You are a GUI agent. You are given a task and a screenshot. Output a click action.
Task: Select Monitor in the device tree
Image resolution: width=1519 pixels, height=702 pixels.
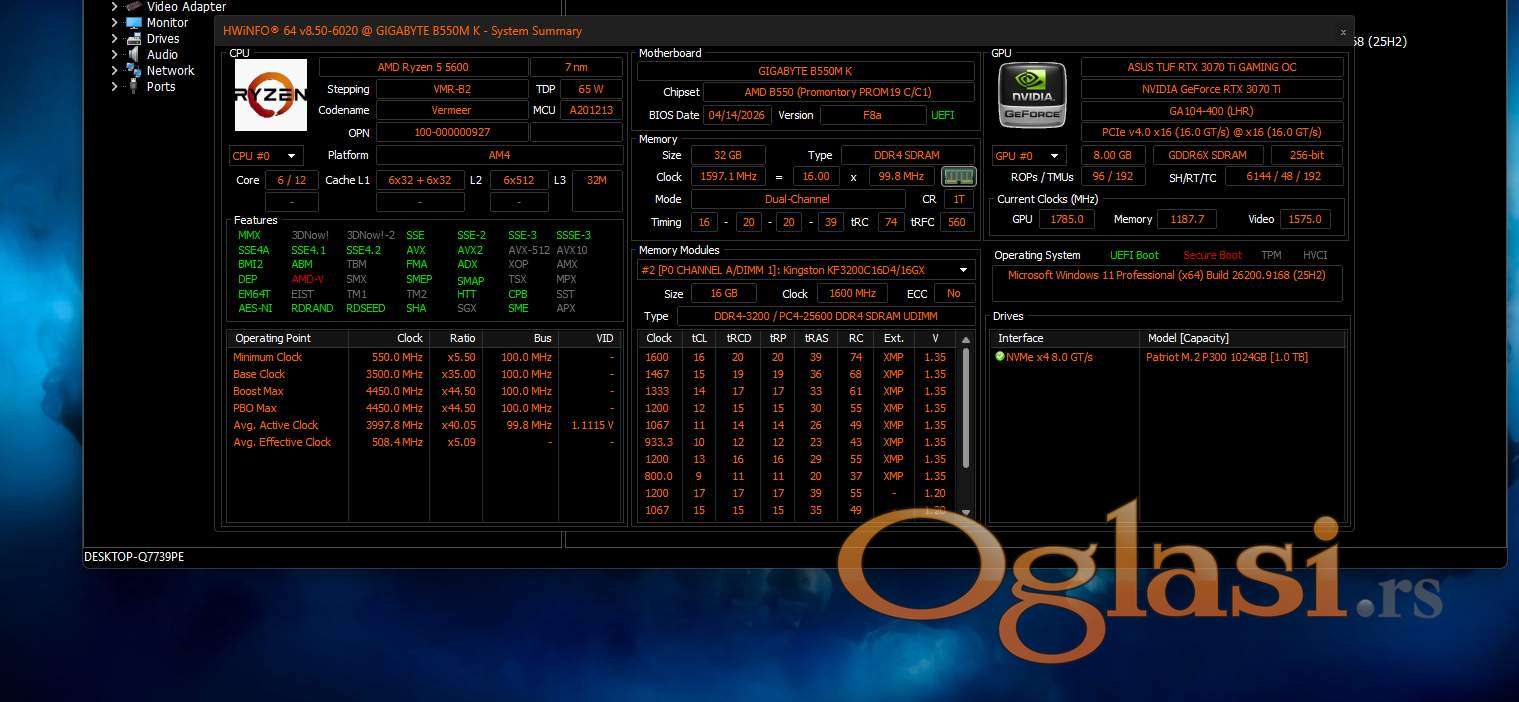click(167, 22)
